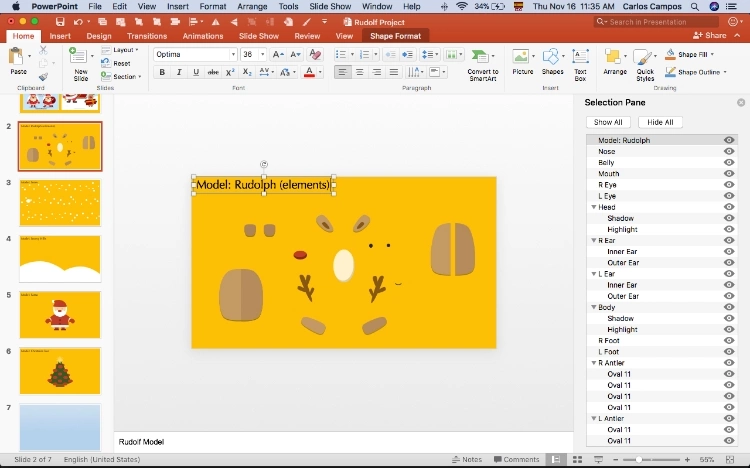Open the Animations ribbon tab
750x468 pixels.
pyautogui.click(x=203, y=36)
